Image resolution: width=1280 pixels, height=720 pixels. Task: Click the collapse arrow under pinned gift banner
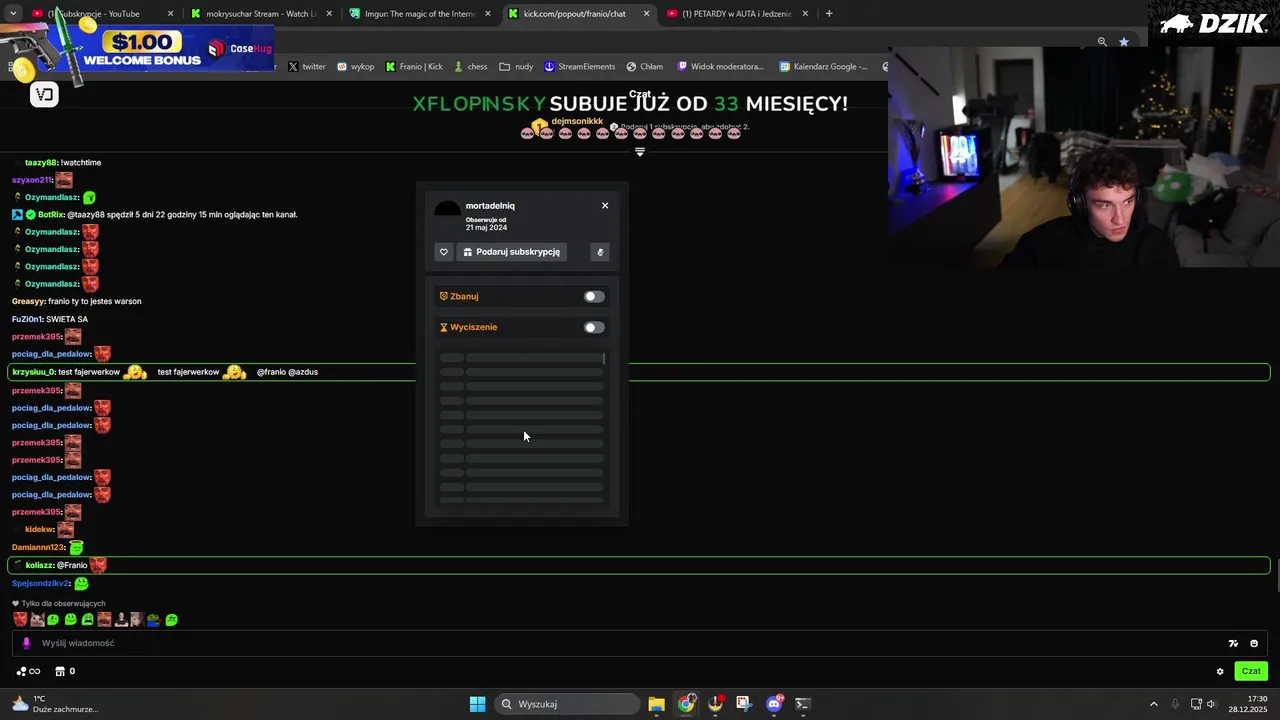640,152
